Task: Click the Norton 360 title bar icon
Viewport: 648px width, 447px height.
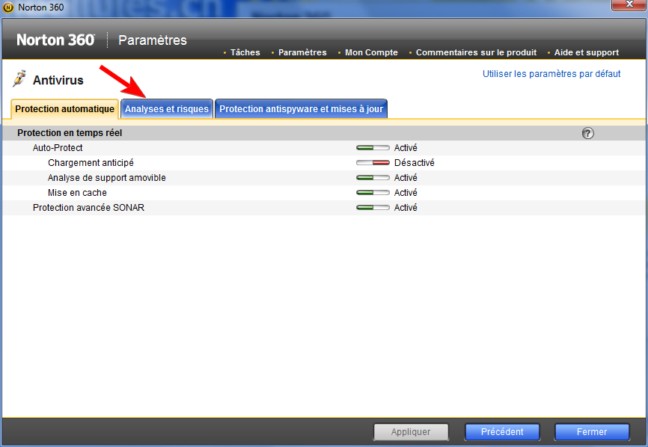Action: (8, 7)
